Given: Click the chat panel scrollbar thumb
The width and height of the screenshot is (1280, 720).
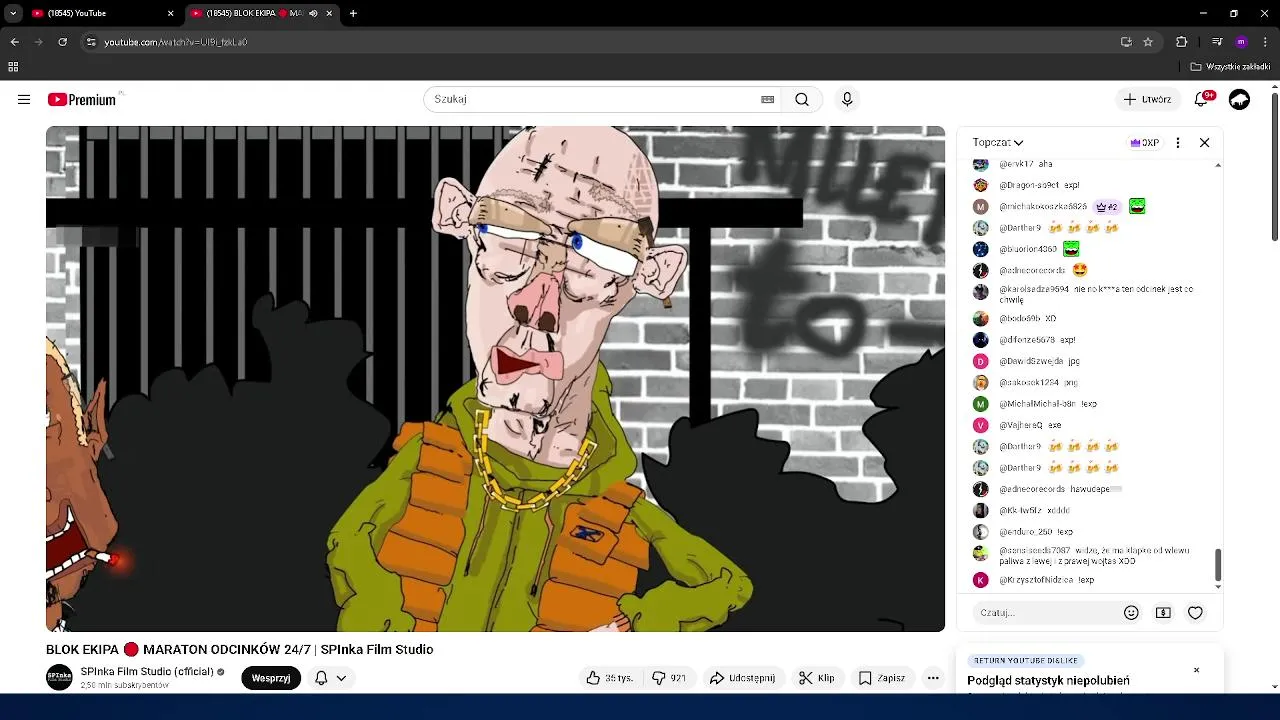Looking at the screenshot, I should (x=1217, y=564).
